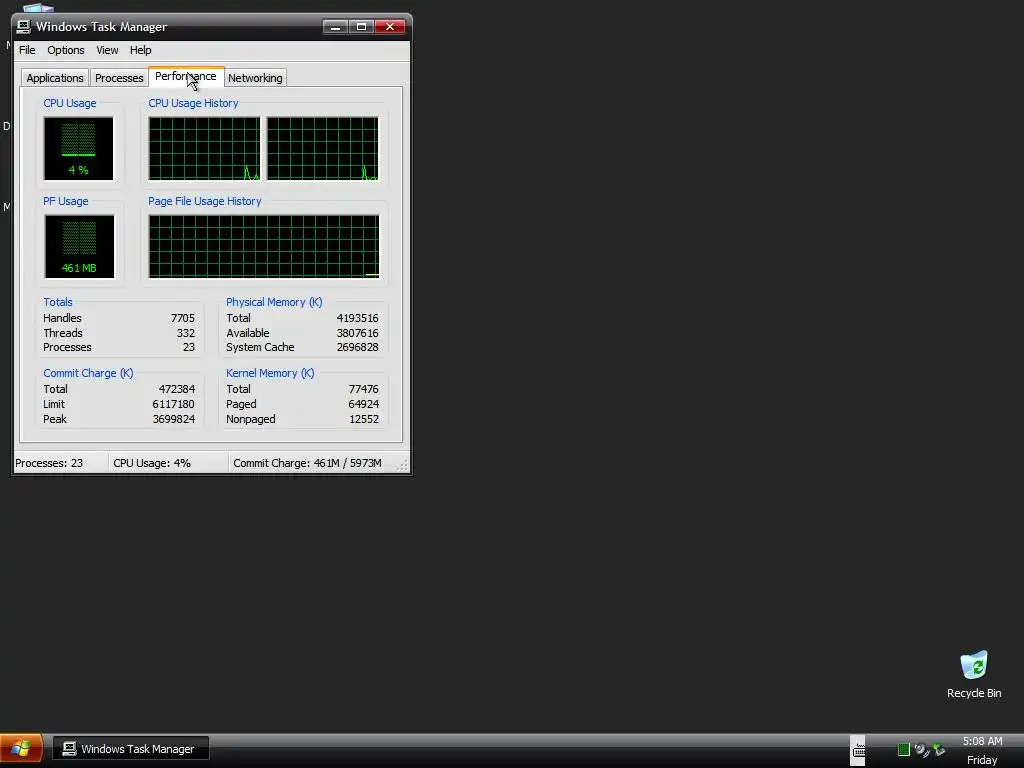Image resolution: width=1024 pixels, height=768 pixels.
Task: Click Kernel Memory Total value 77476
Action: pyautogui.click(x=363, y=389)
